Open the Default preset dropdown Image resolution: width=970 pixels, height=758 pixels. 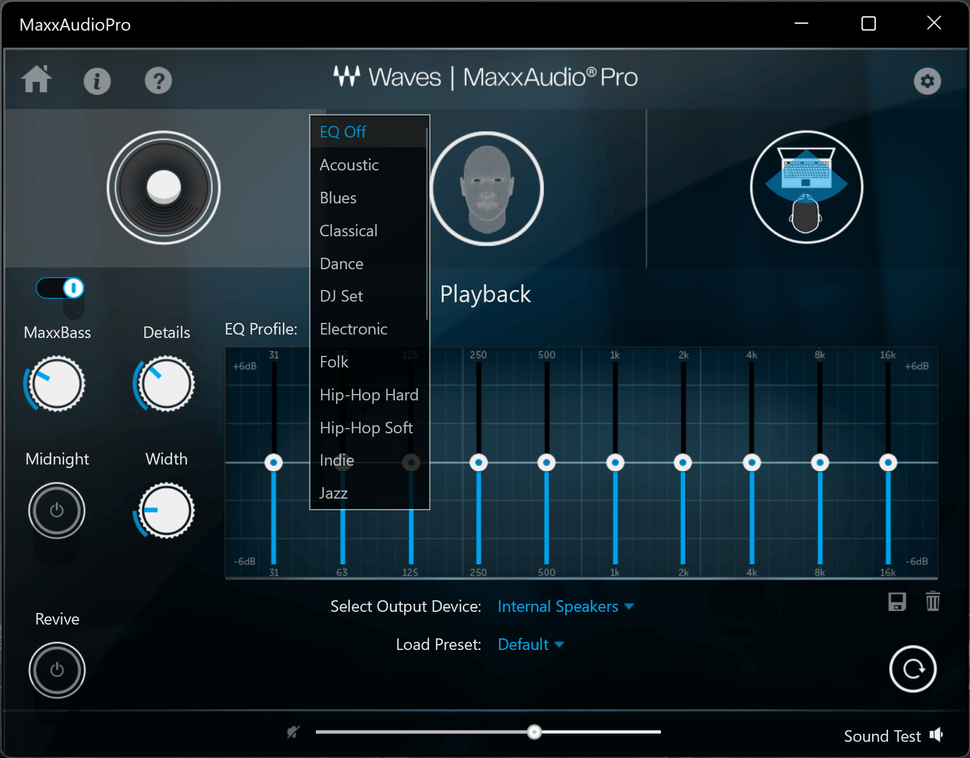(531, 645)
